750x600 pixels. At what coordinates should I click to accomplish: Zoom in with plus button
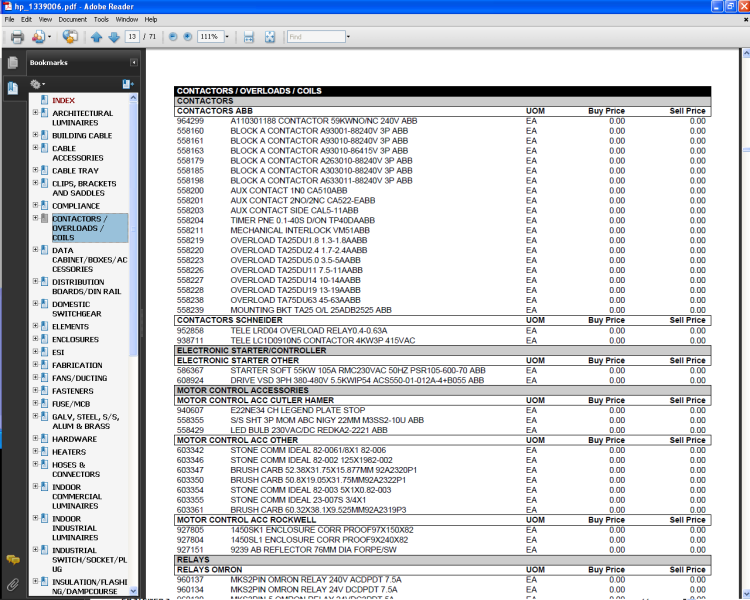click(x=188, y=36)
